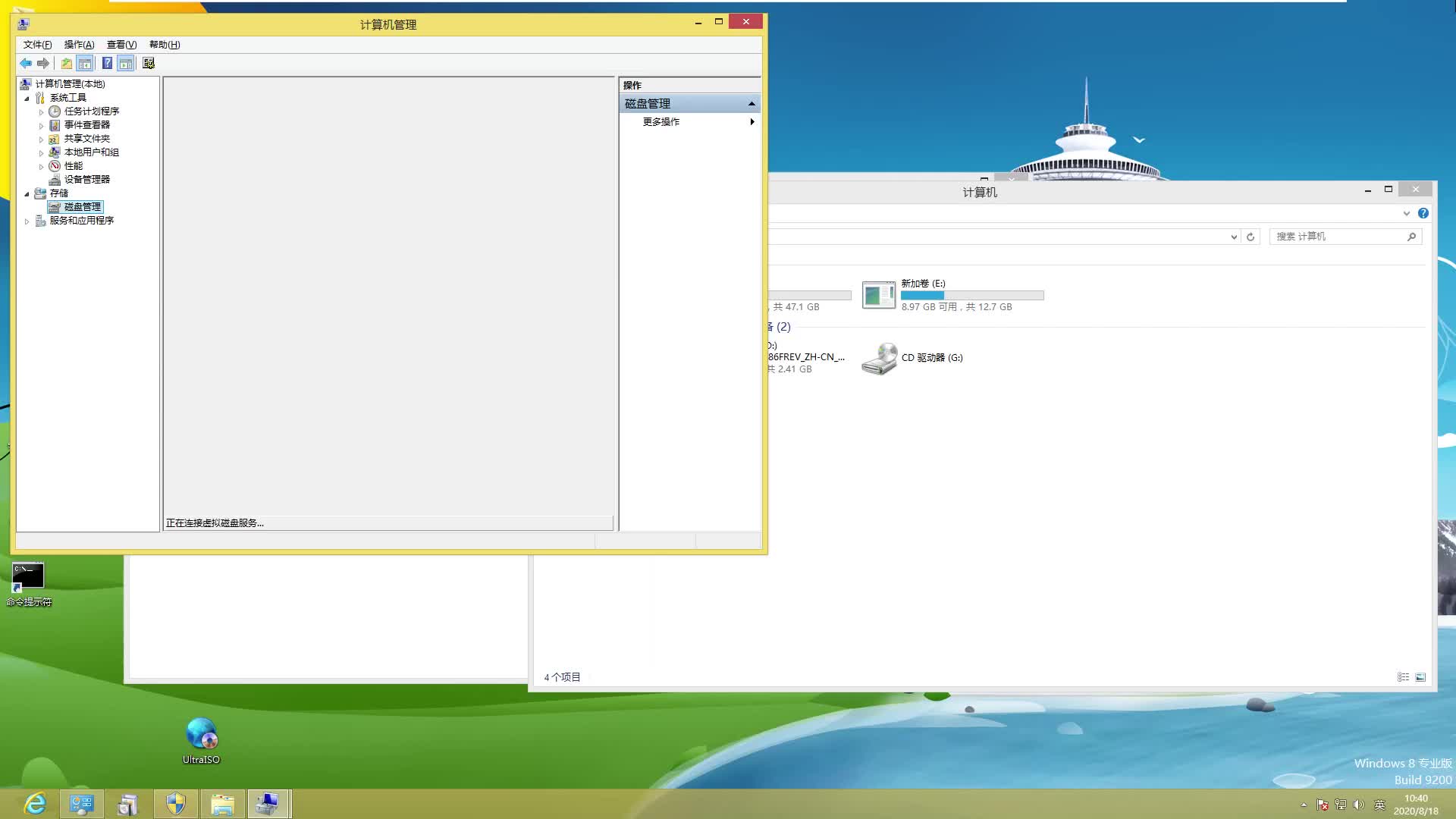Toggle the console tree pane visibility
Screen dimensions: 1456x819
pos(85,63)
